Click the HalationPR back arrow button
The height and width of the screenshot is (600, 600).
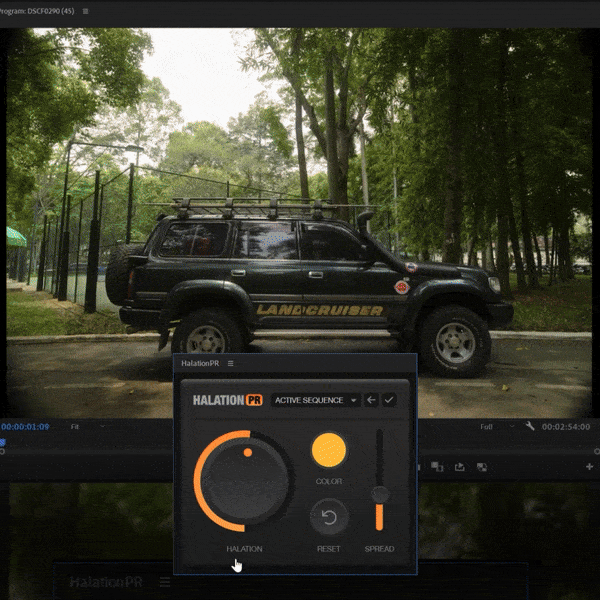pyautogui.click(x=371, y=400)
